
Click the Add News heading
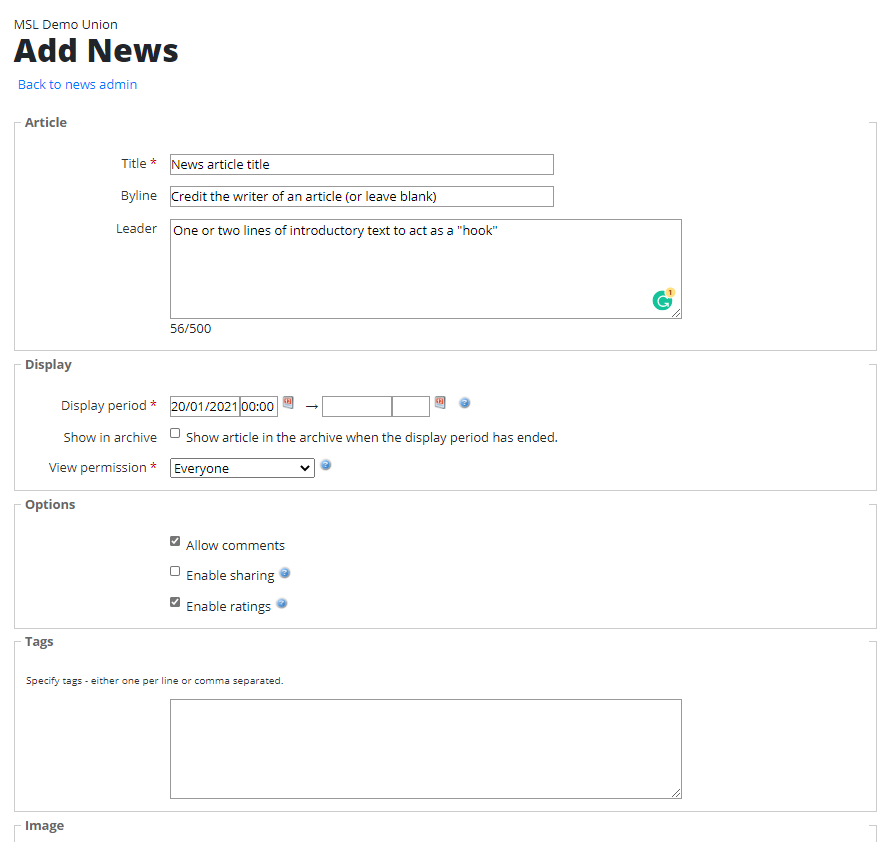[x=96, y=50]
